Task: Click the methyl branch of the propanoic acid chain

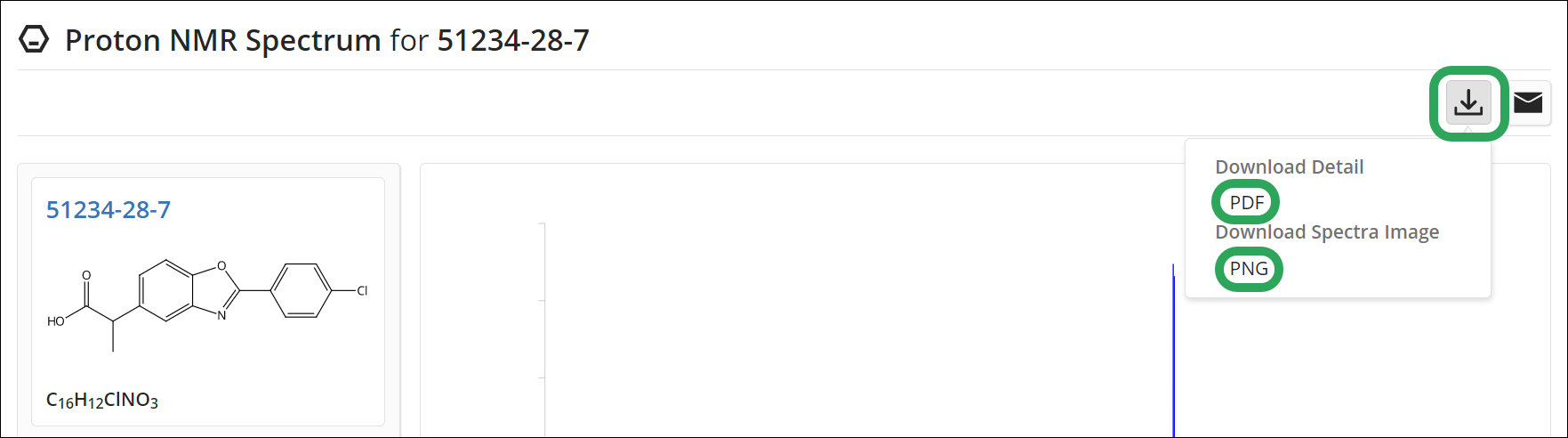Action: click(113, 337)
